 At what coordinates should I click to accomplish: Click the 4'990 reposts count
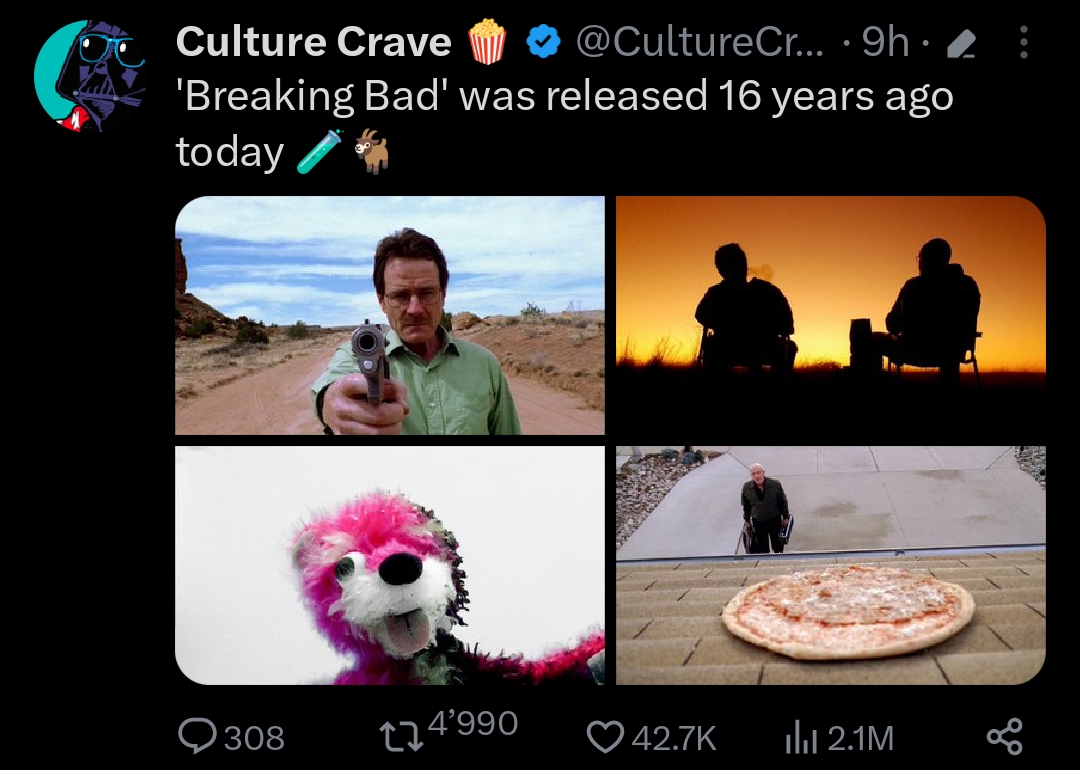point(472,724)
